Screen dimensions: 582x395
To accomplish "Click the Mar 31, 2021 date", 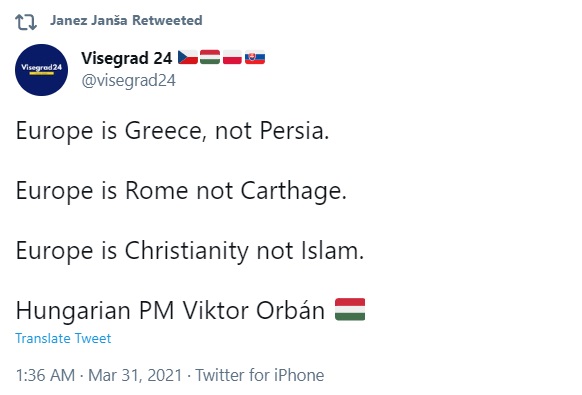I will (135, 375).
